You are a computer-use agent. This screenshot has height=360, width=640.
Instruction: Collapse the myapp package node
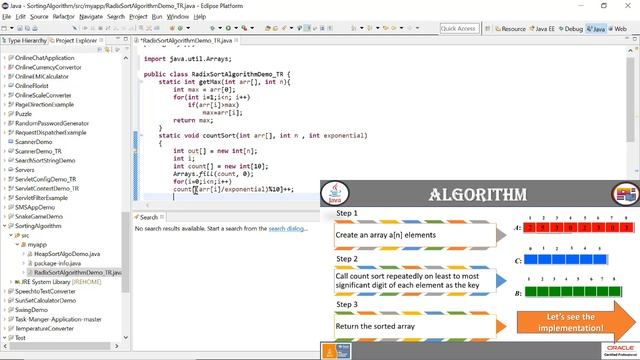(x=18, y=244)
